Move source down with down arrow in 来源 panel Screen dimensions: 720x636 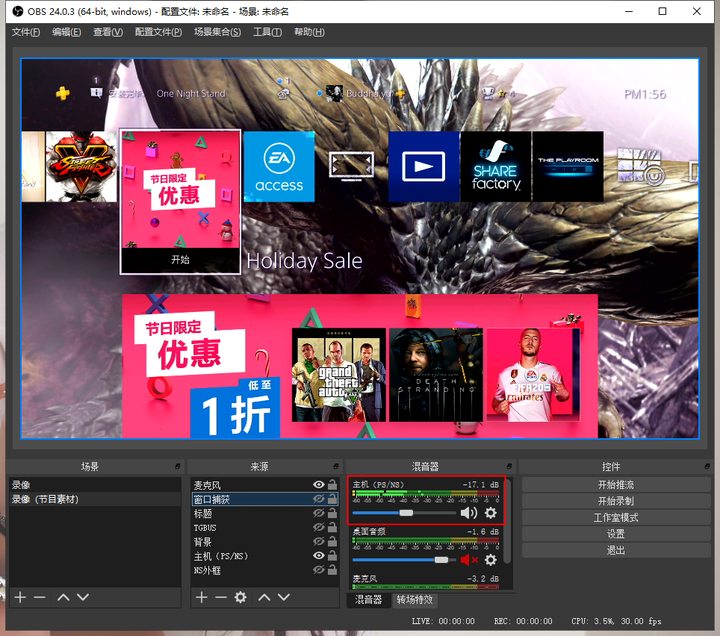pos(284,597)
